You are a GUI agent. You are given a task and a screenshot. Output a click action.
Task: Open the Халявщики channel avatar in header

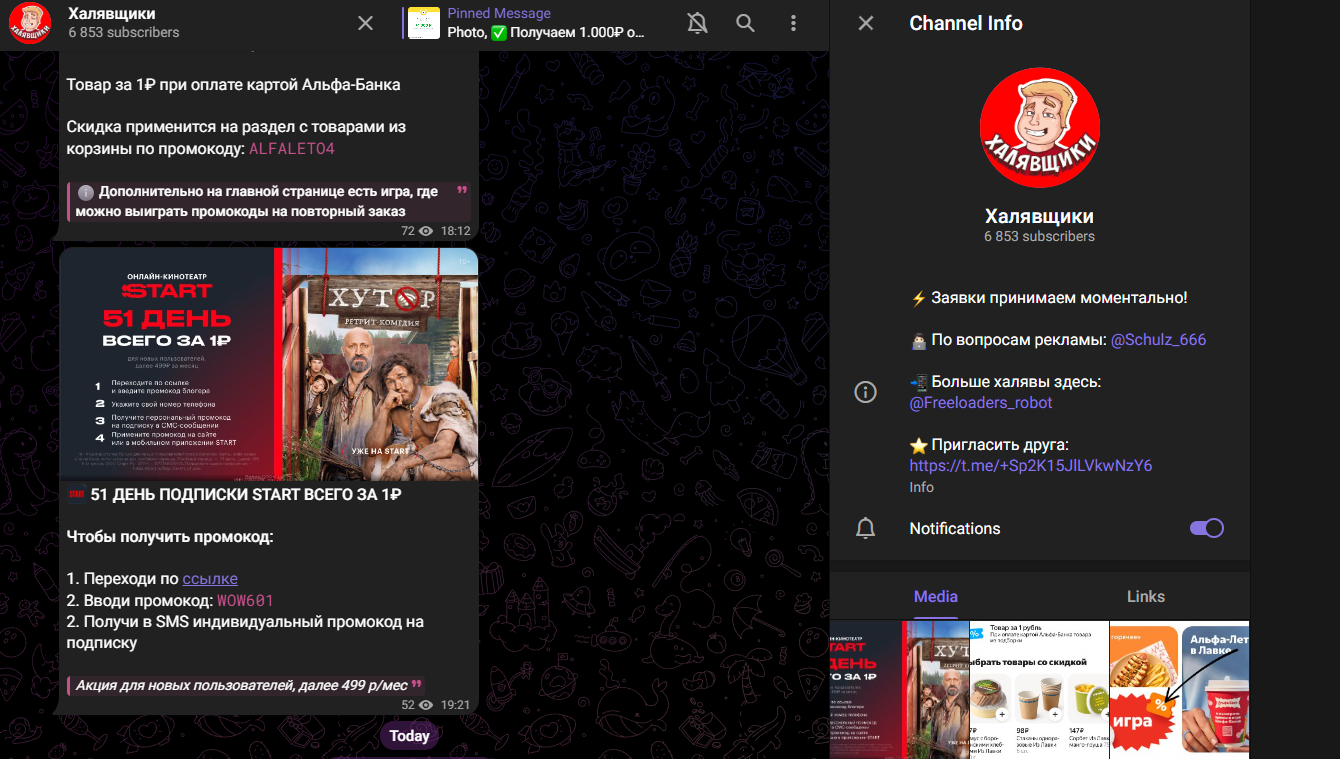pyautogui.click(x=30, y=22)
